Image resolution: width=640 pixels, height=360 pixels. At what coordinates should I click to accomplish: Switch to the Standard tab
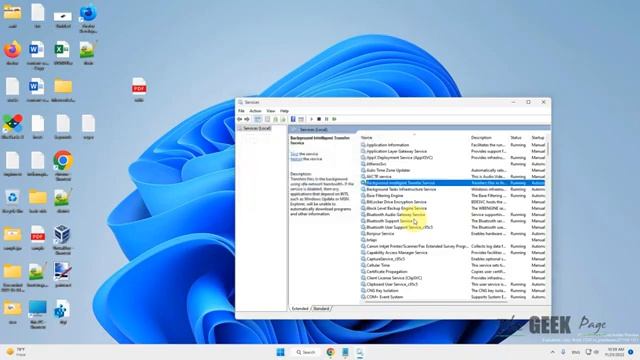pyautogui.click(x=321, y=309)
